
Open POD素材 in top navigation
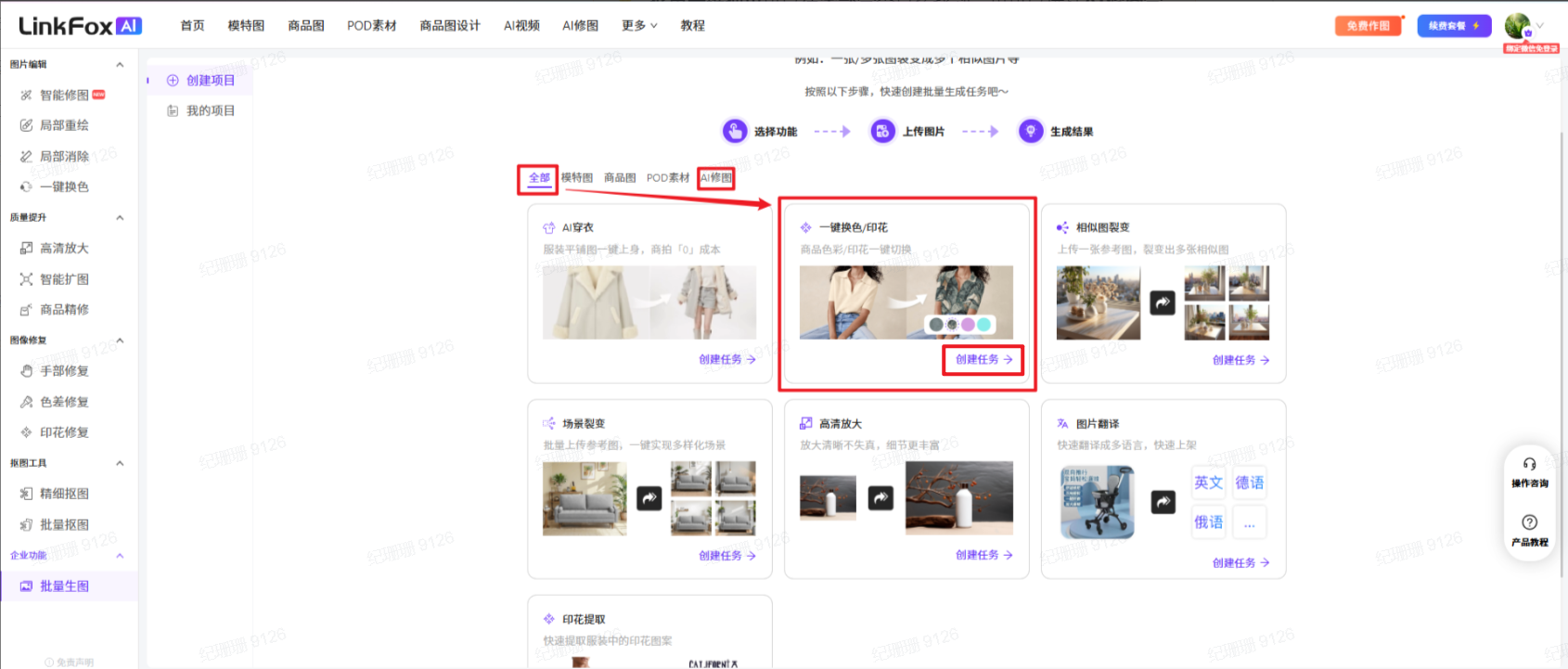pyautogui.click(x=371, y=26)
